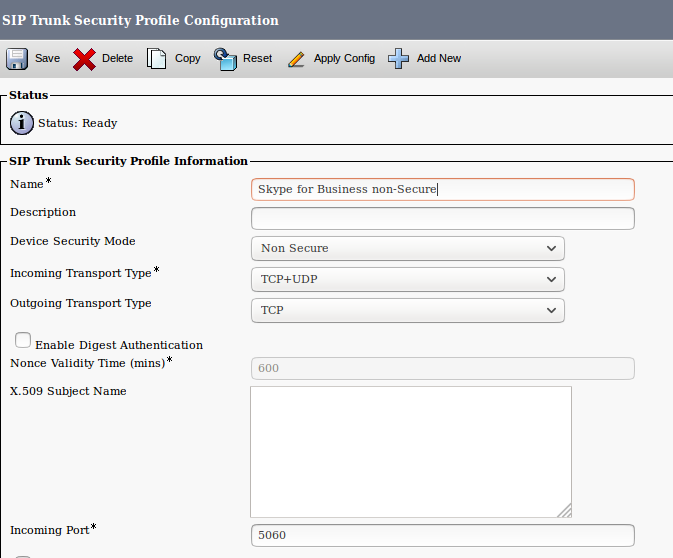Click the Copy text button
The height and width of the screenshot is (558, 673).
pos(188,58)
